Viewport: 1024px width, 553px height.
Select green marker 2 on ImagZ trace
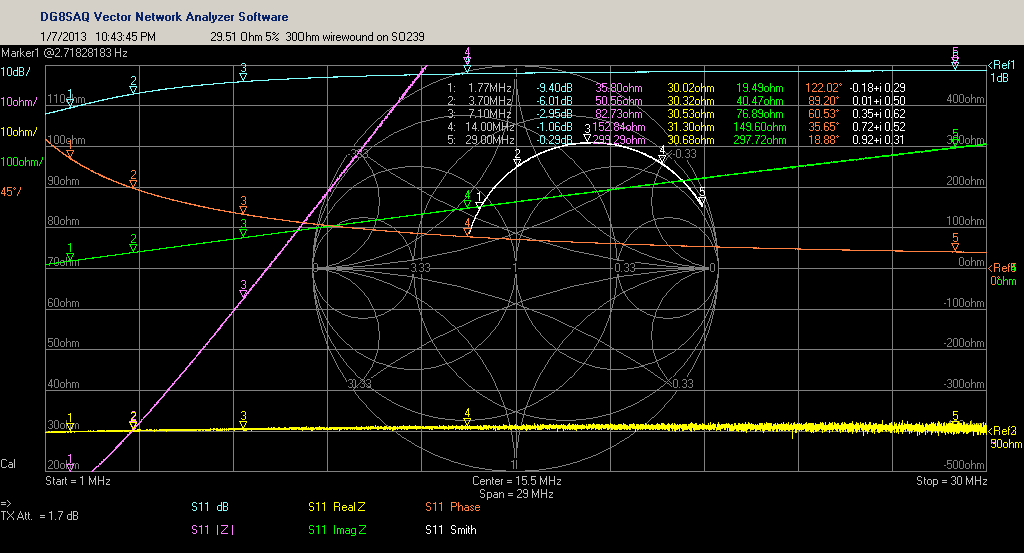133,243
